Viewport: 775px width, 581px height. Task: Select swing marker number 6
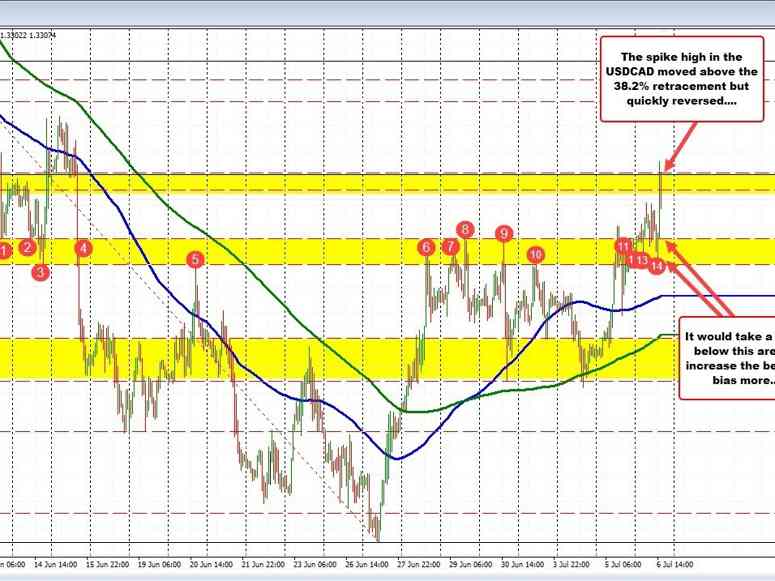(427, 247)
